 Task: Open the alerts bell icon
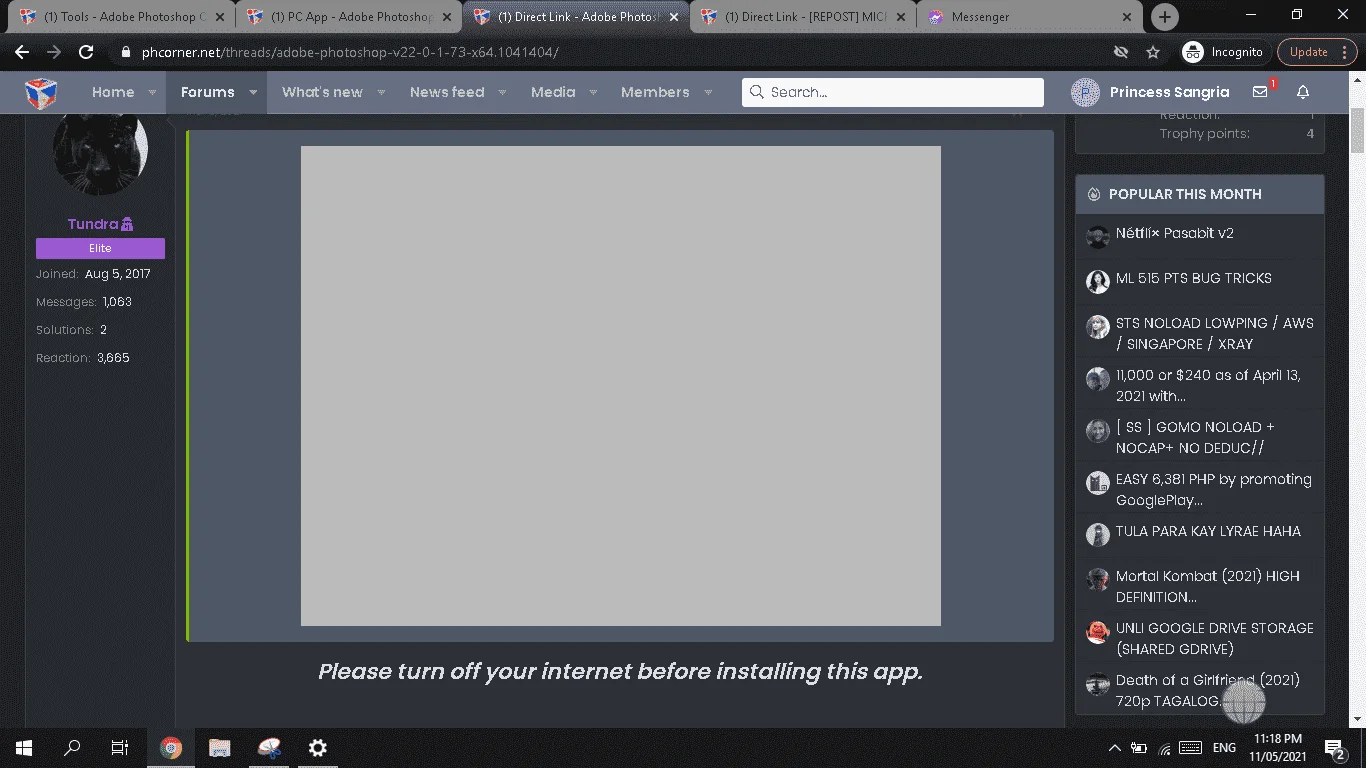click(1303, 92)
